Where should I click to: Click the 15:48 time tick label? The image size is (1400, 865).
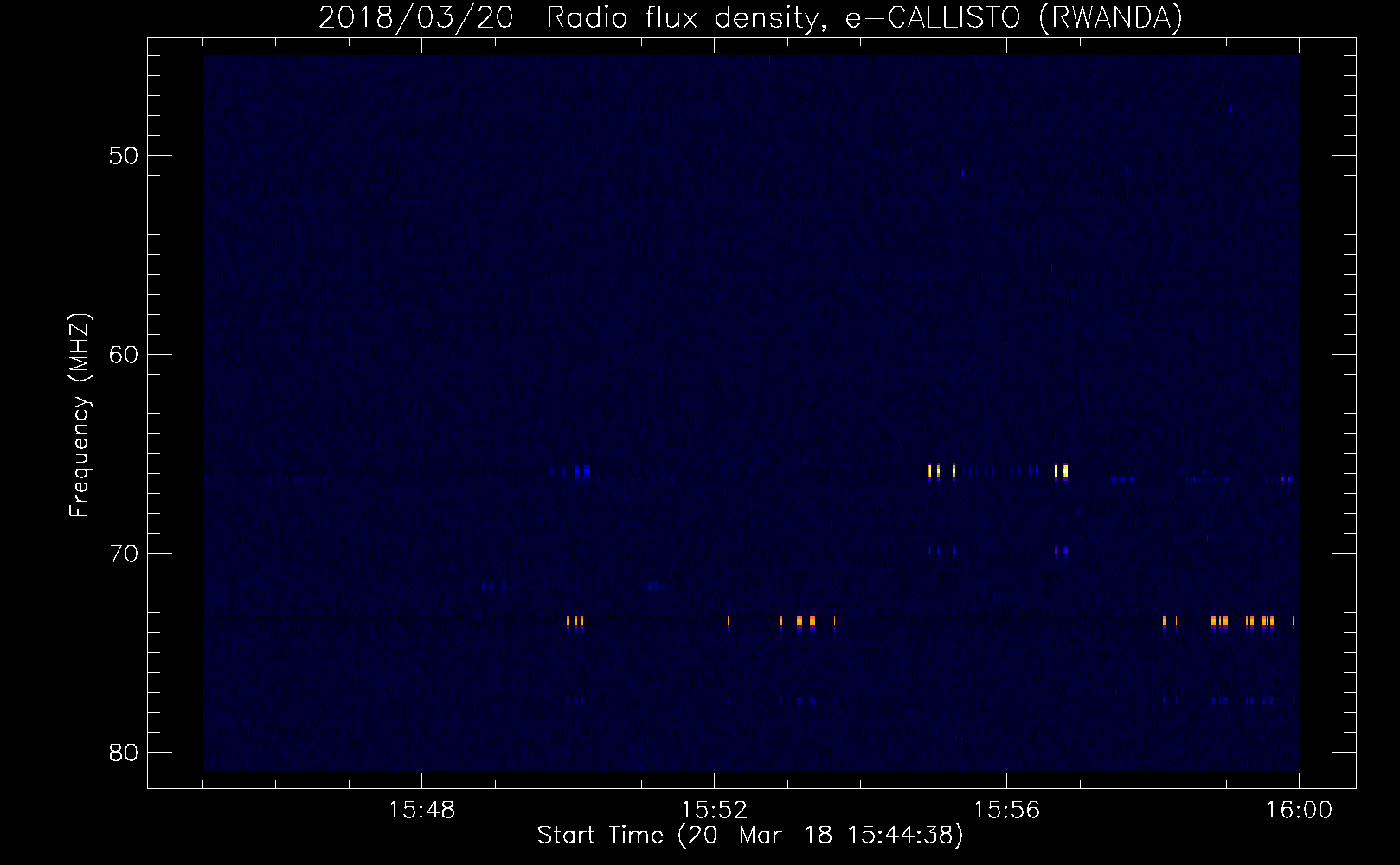coord(421,811)
